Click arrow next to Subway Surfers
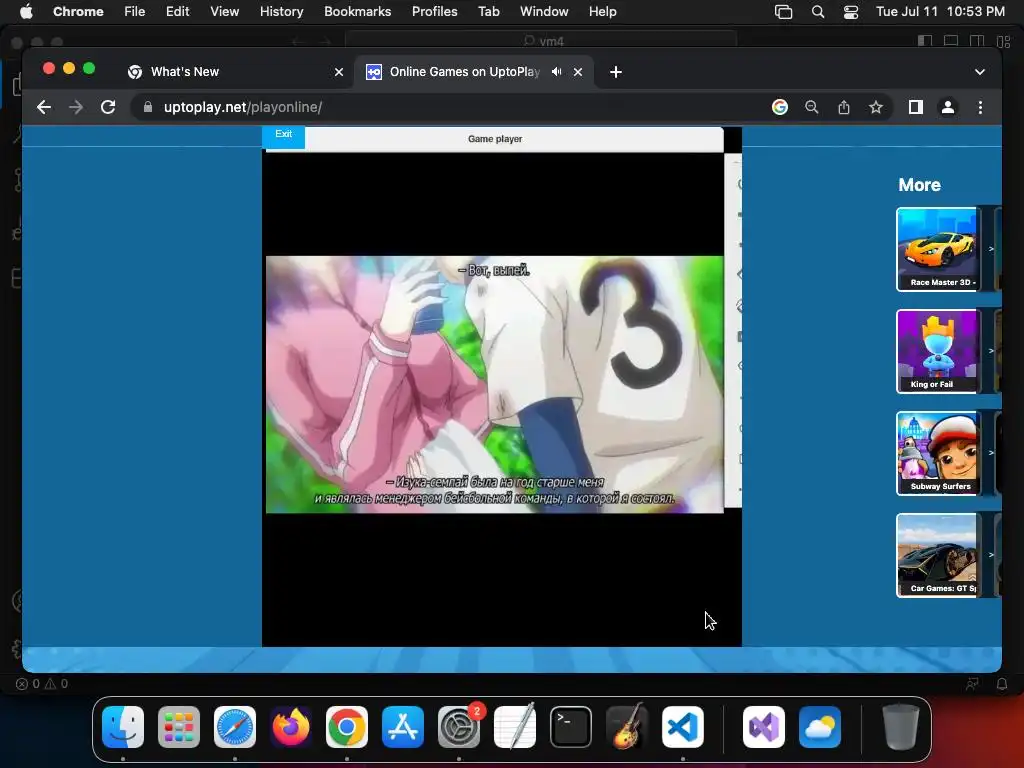Viewport: 1024px width, 768px height. click(x=991, y=453)
